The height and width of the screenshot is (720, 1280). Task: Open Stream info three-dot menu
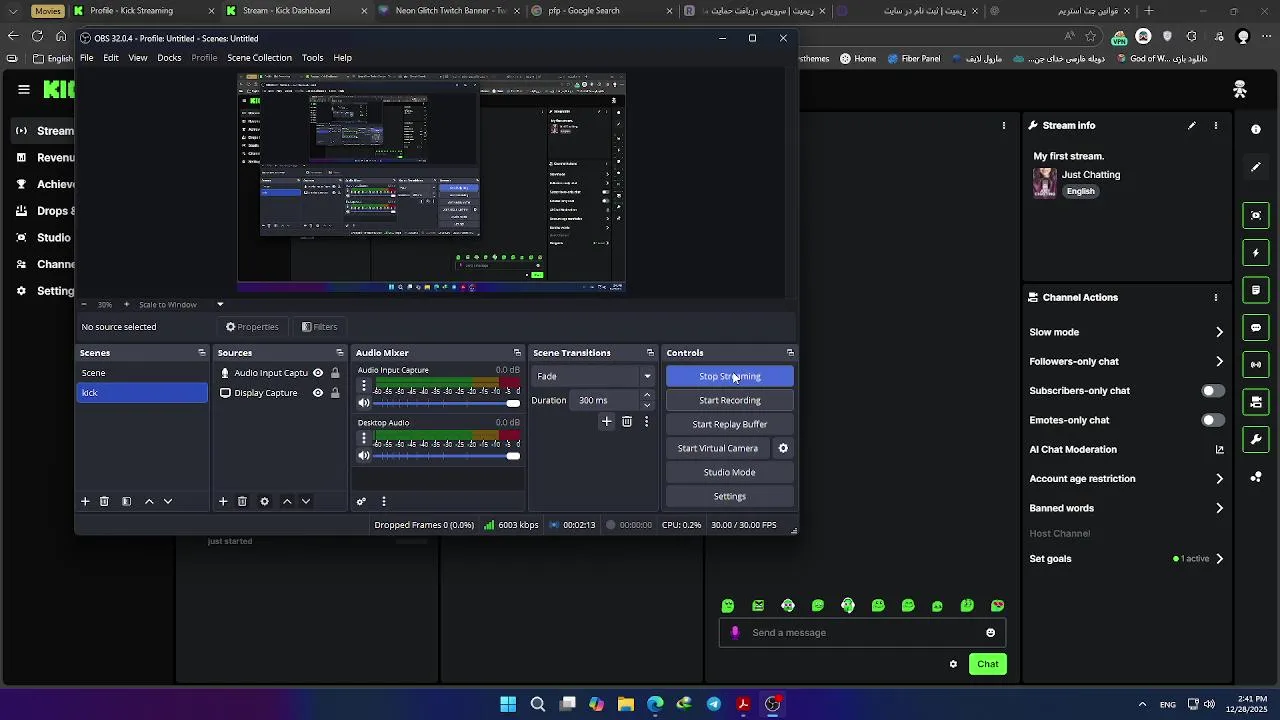[x=1216, y=125]
